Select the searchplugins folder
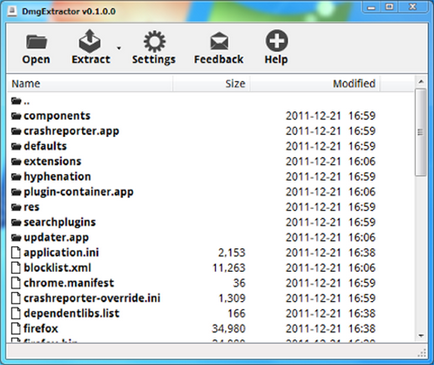434x365 pixels. (x=53, y=222)
